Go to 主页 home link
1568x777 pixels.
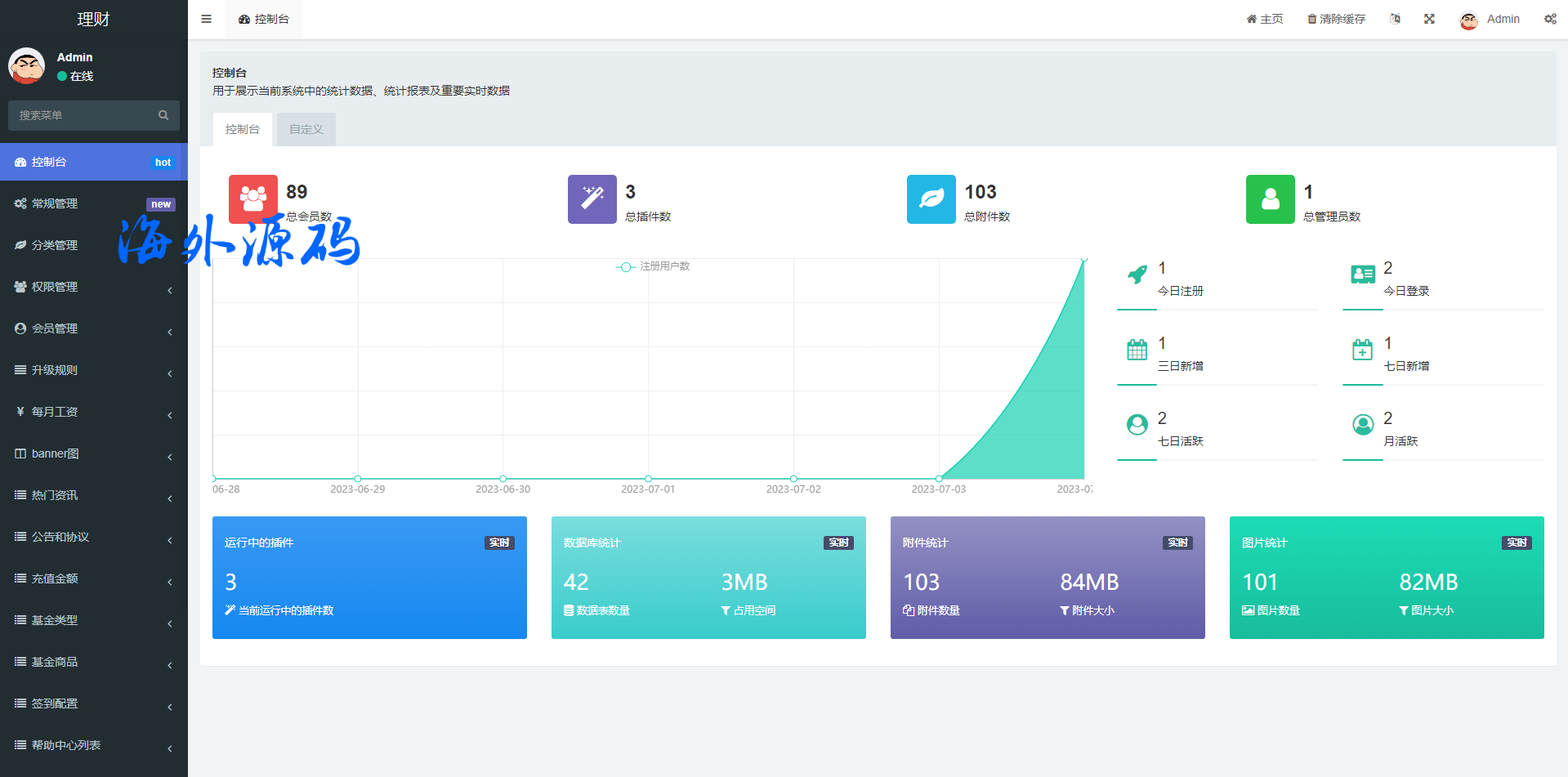coord(1264,19)
